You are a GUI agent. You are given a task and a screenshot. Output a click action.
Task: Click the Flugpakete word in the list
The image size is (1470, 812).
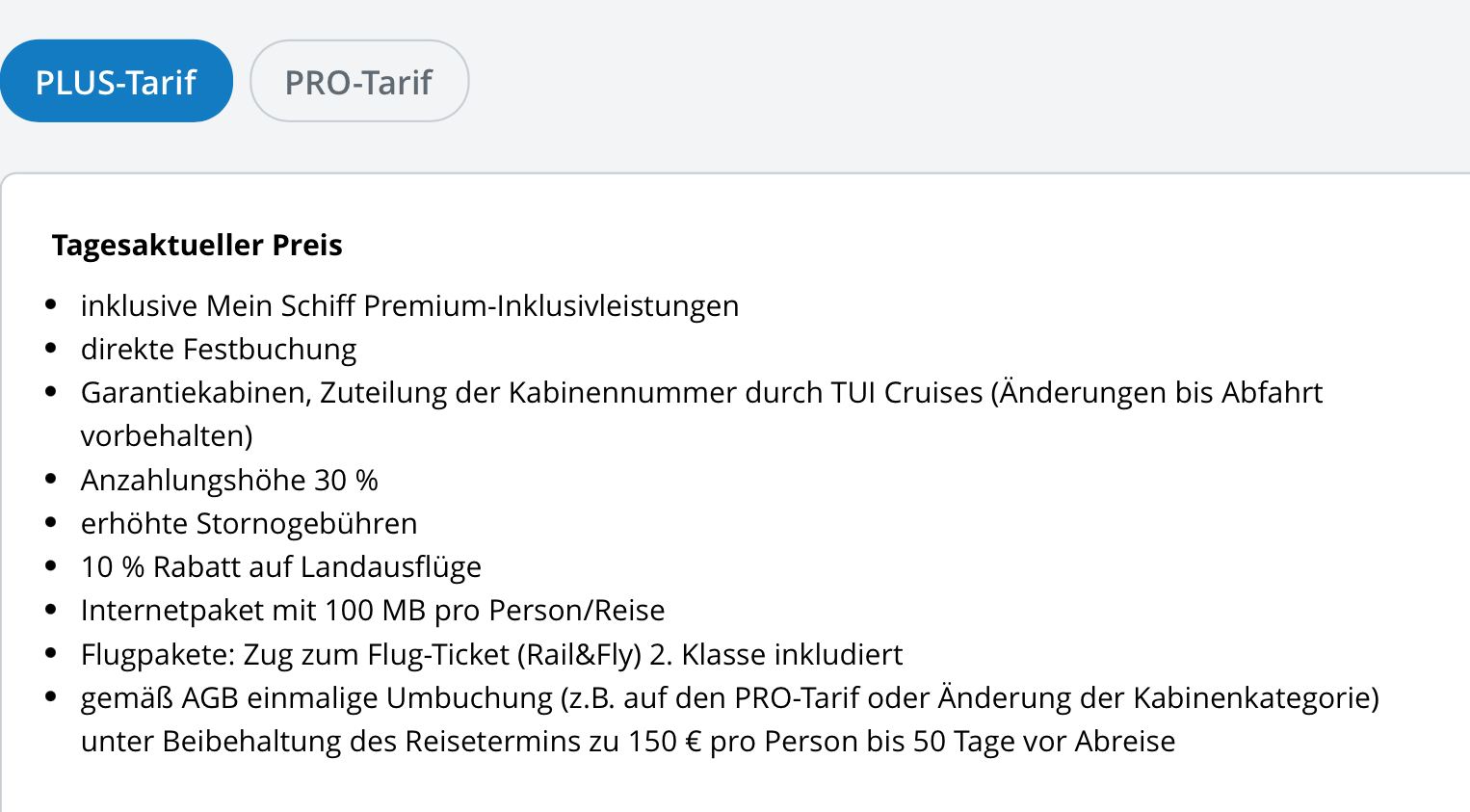[x=157, y=654]
